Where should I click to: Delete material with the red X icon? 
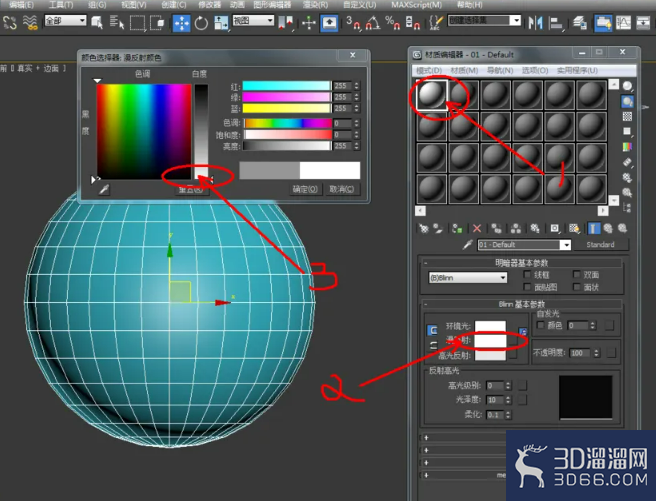477,228
